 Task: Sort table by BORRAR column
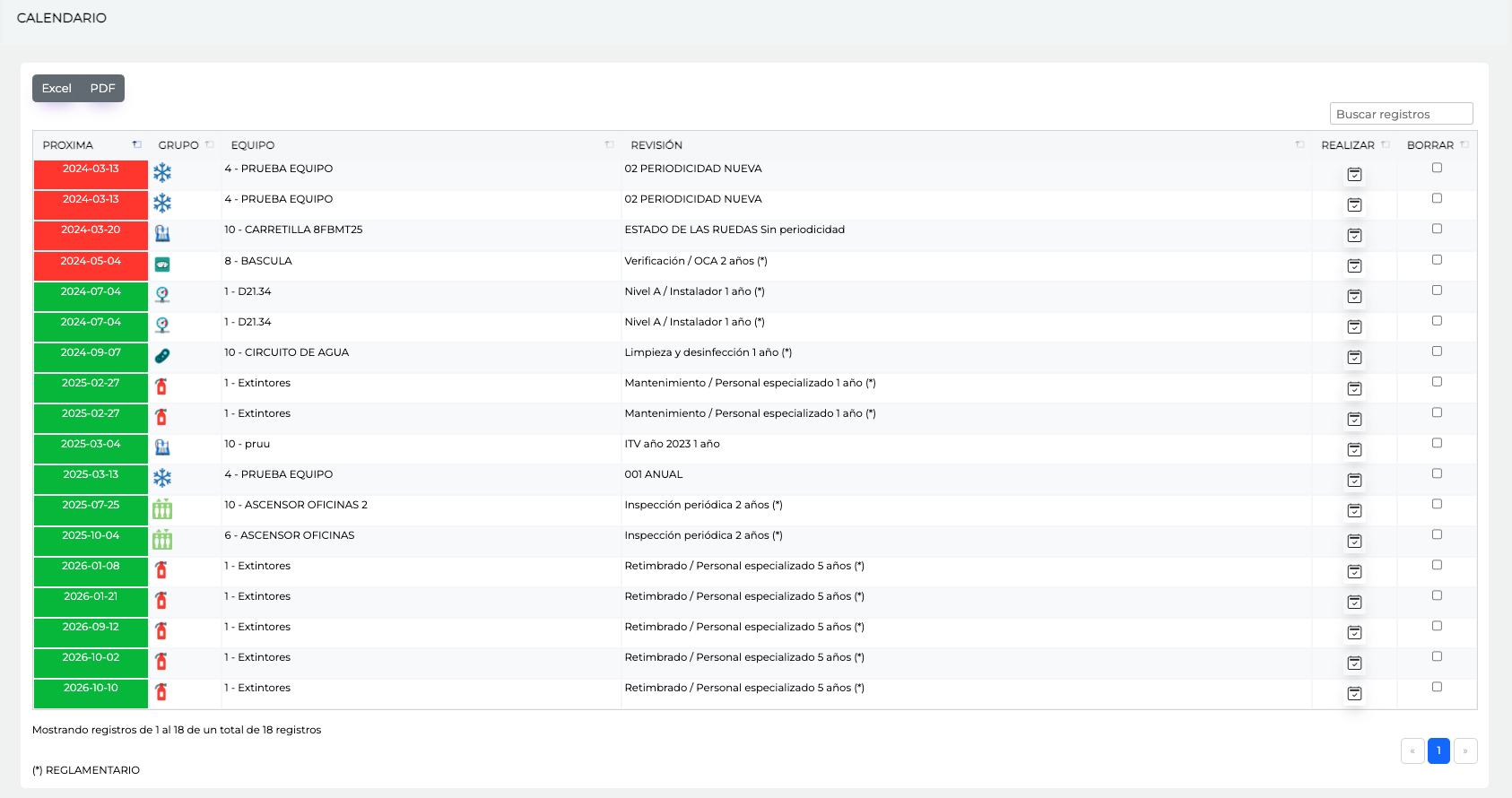(1437, 145)
